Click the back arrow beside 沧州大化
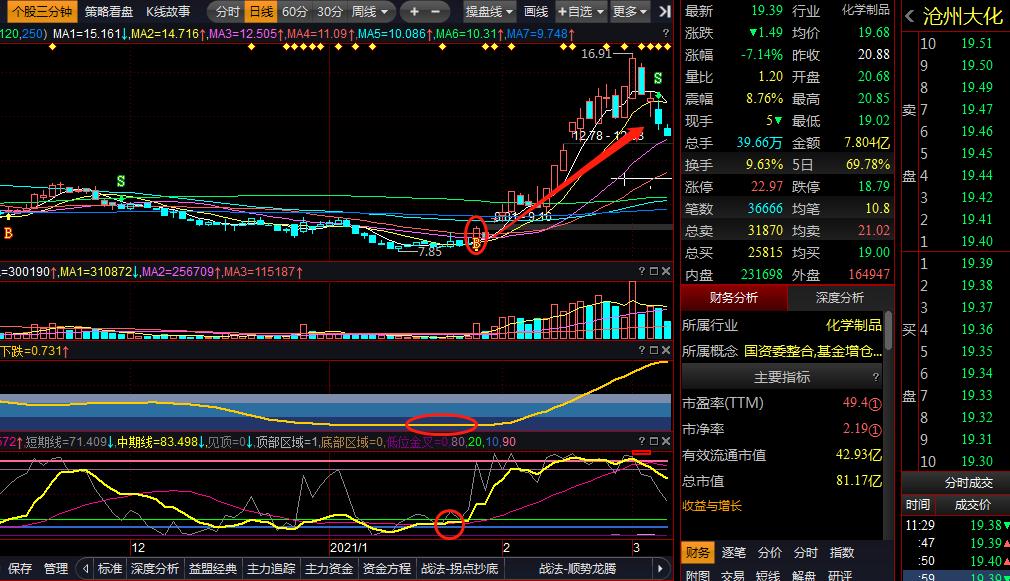 (x=909, y=17)
